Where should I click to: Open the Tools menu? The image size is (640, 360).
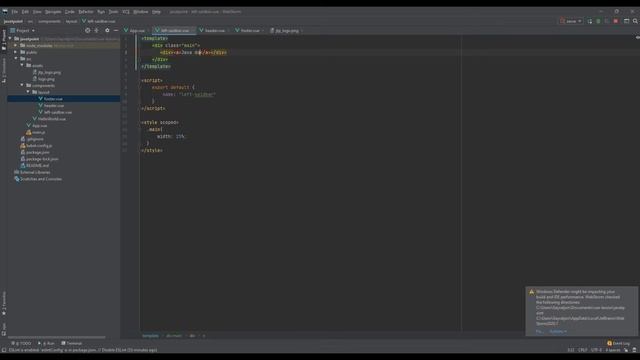pos(113,12)
